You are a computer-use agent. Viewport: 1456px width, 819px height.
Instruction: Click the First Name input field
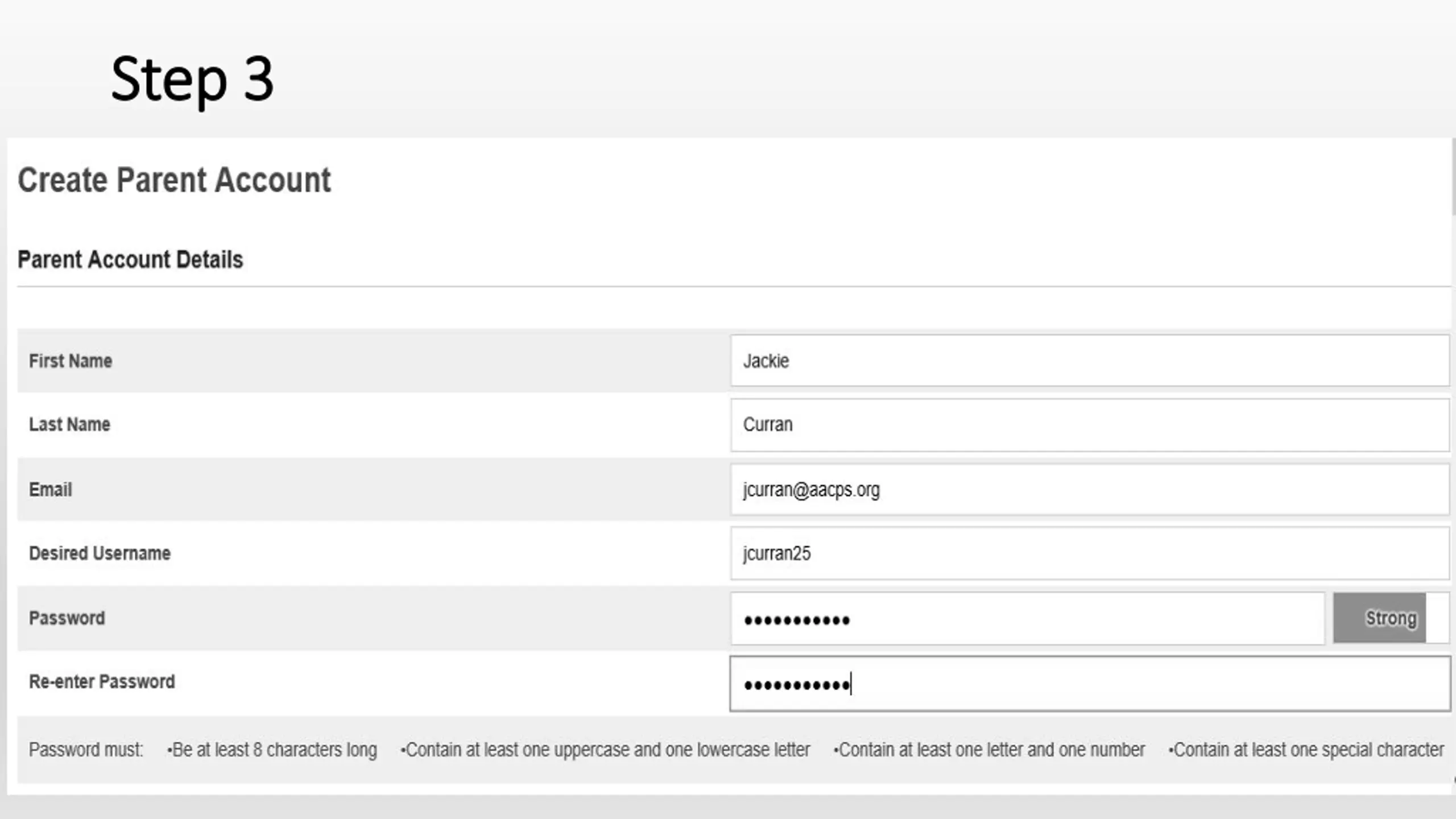click(1090, 361)
